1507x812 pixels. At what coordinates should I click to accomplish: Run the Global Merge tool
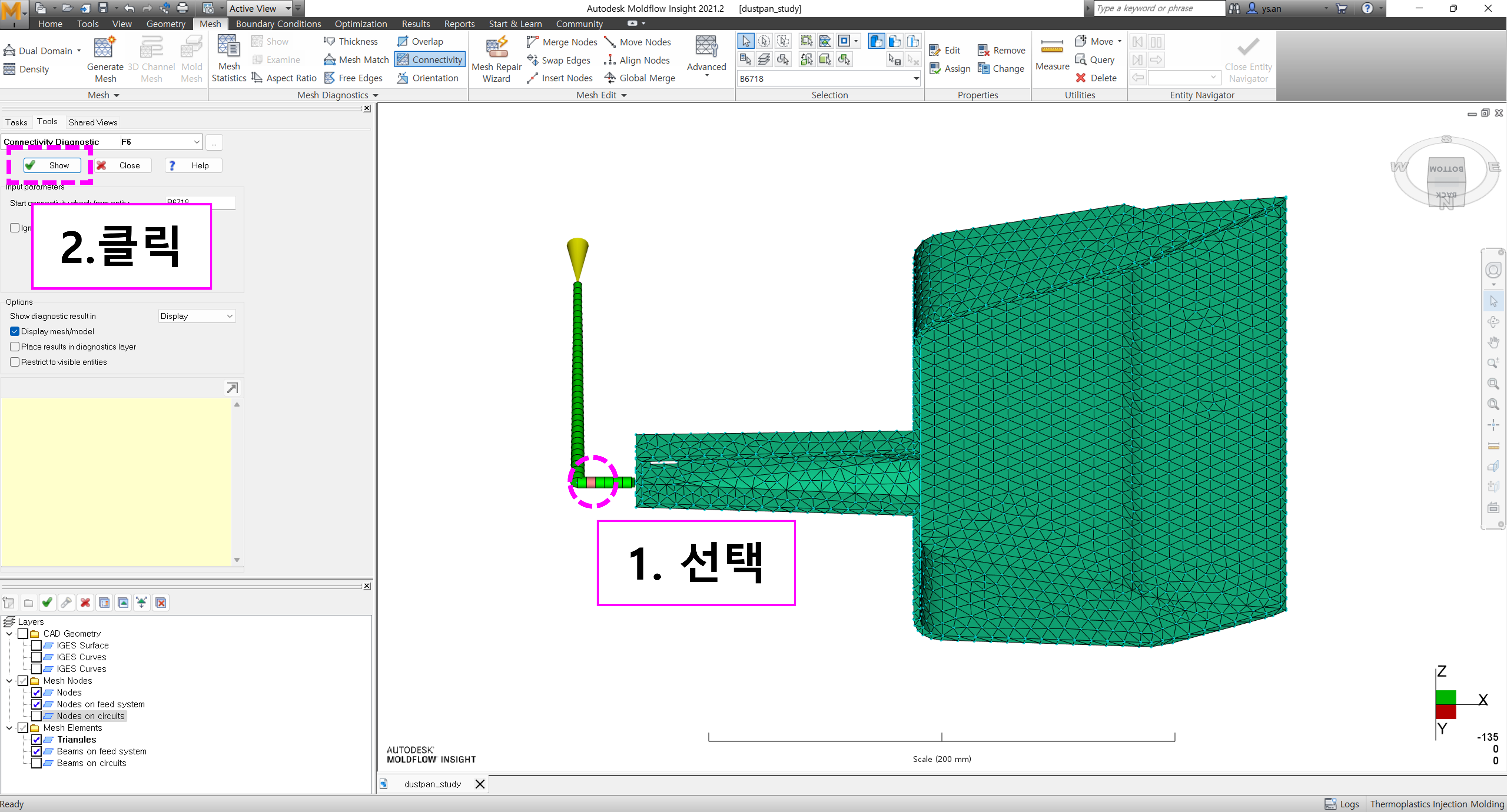point(639,78)
